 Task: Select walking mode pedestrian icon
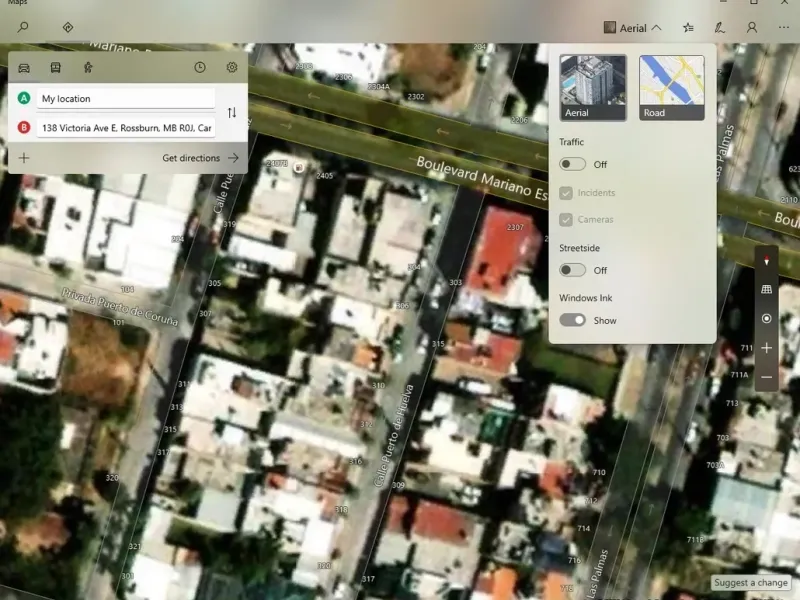click(88, 67)
